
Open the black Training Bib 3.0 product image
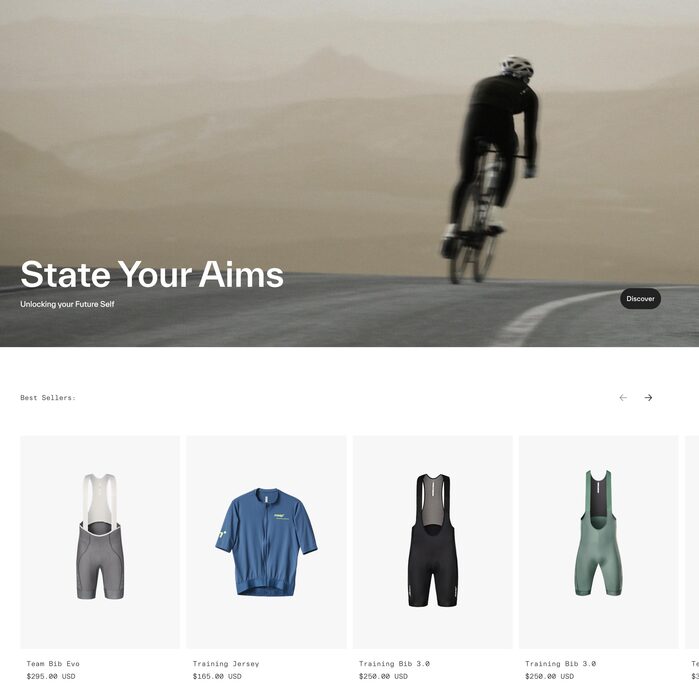click(432, 542)
